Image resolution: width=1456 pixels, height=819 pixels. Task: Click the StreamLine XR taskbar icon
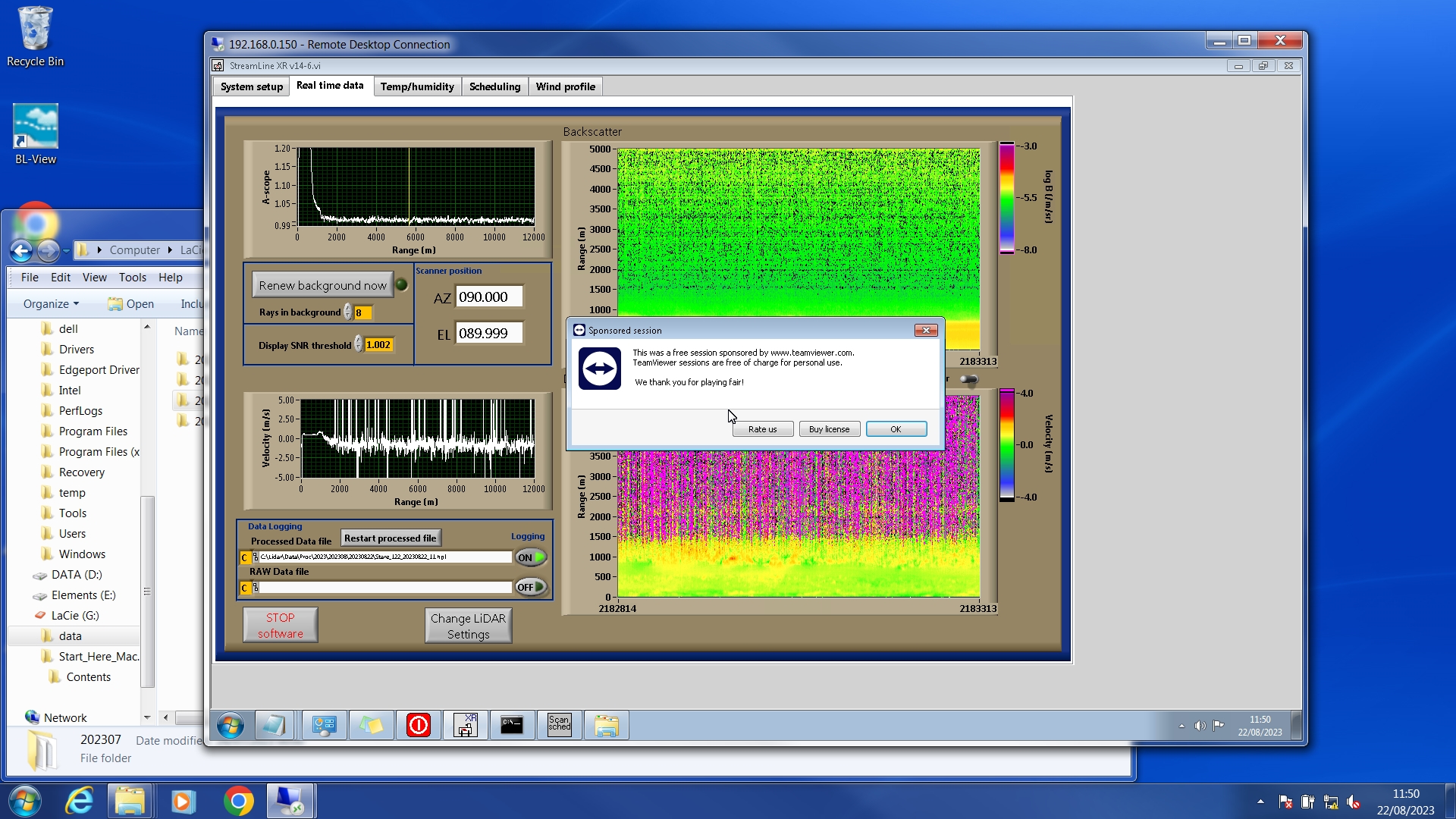pyautogui.click(x=465, y=725)
